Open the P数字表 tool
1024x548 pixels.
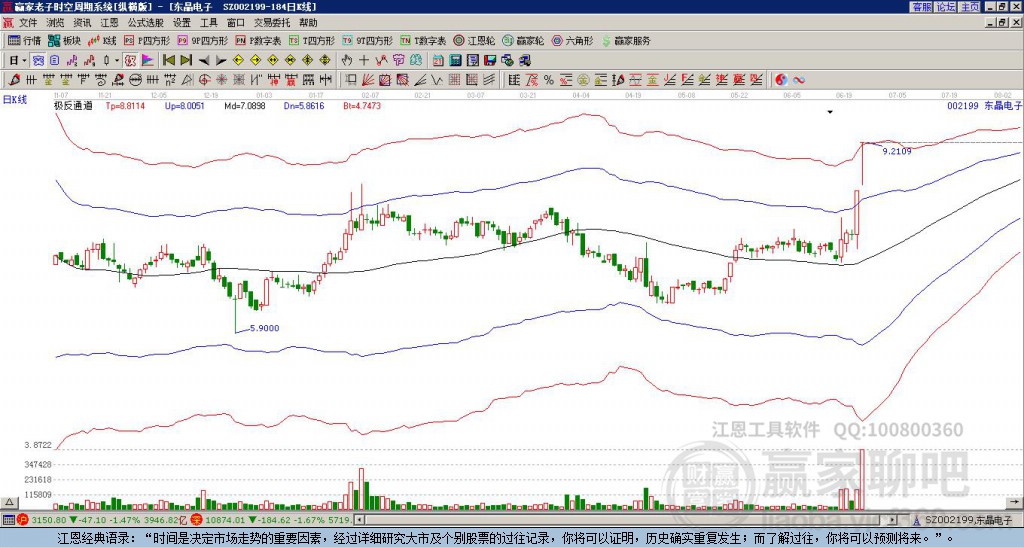point(259,40)
